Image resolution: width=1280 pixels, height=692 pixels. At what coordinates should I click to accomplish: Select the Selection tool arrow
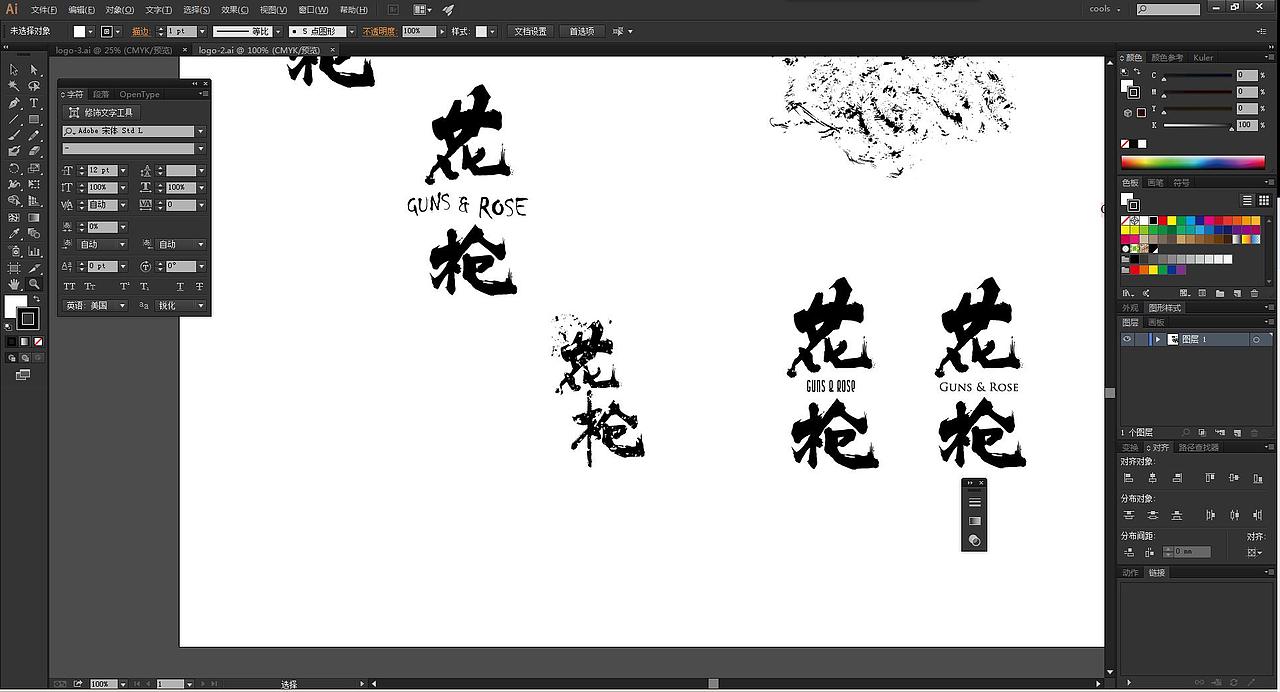tap(13, 69)
